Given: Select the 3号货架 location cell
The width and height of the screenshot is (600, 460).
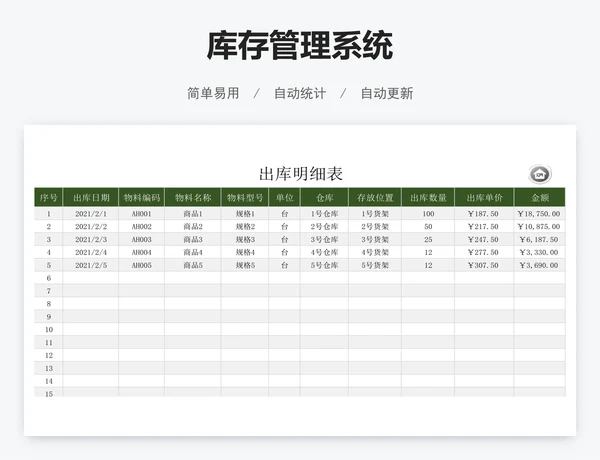Looking at the screenshot, I should [375, 240].
